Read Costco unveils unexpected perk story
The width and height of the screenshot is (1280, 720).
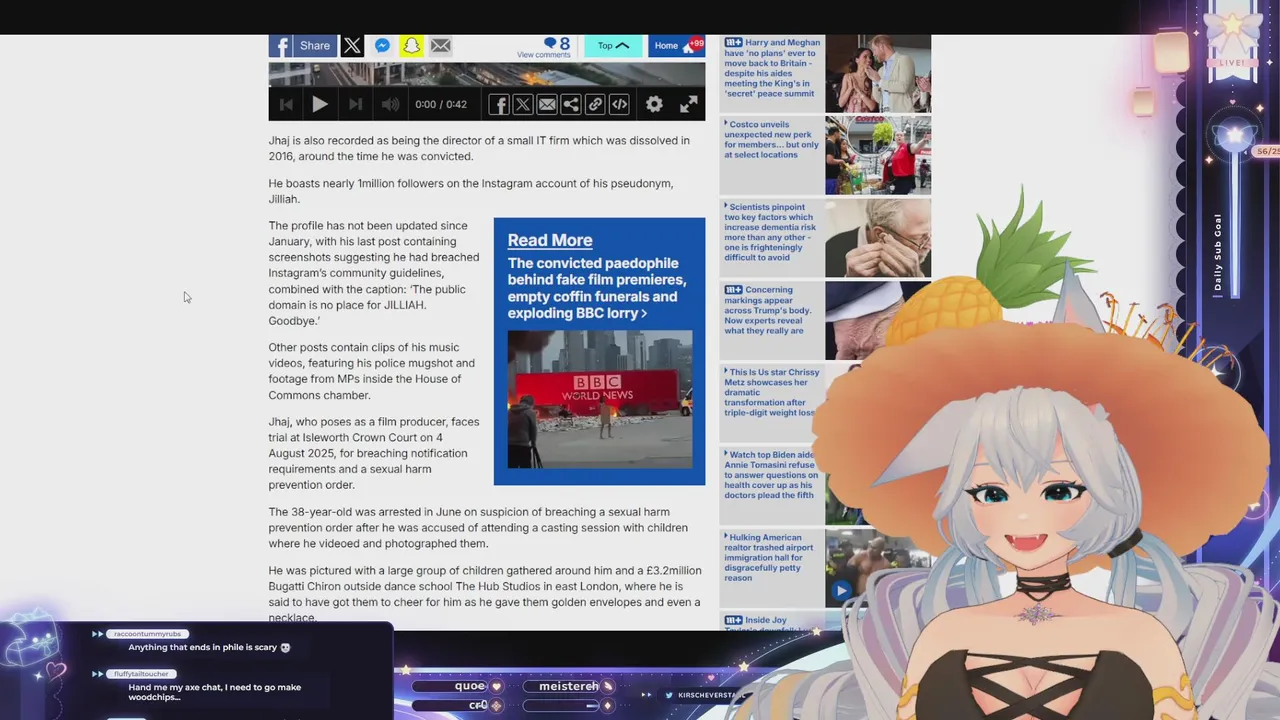click(x=772, y=140)
